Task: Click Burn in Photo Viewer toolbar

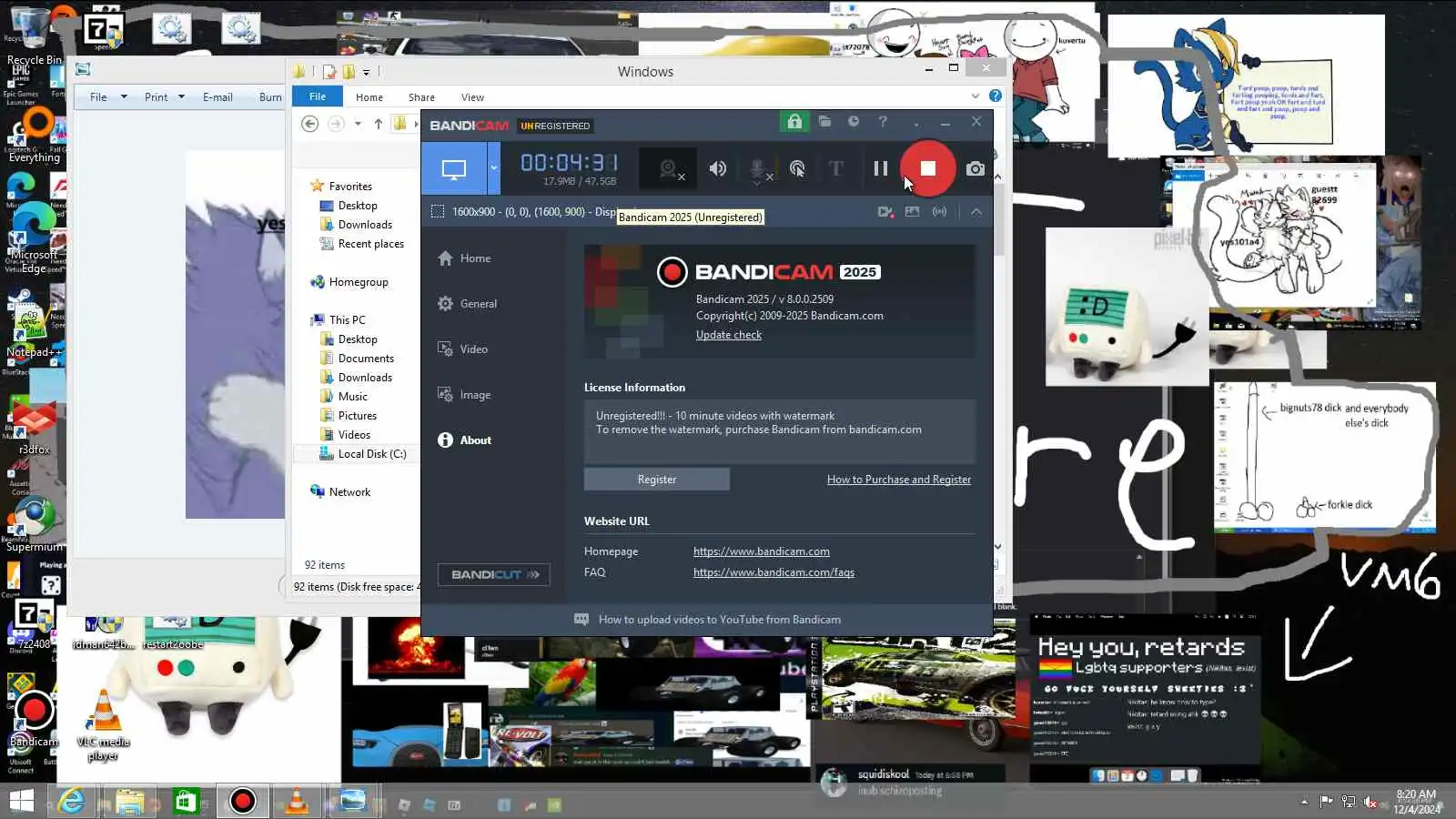Action: click(270, 97)
